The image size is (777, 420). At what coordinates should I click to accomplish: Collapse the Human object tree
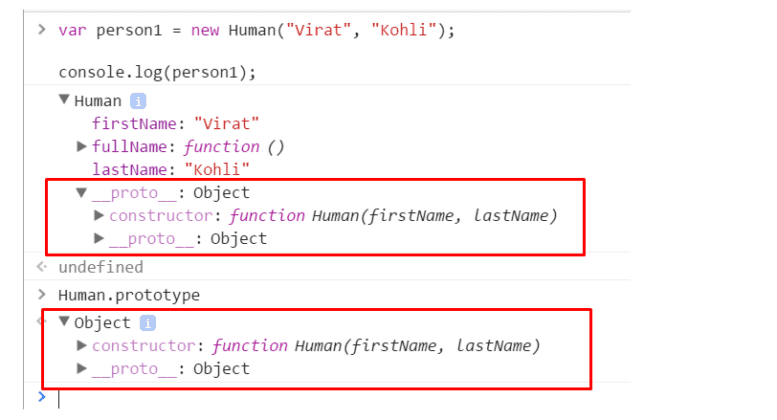[x=65, y=100]
